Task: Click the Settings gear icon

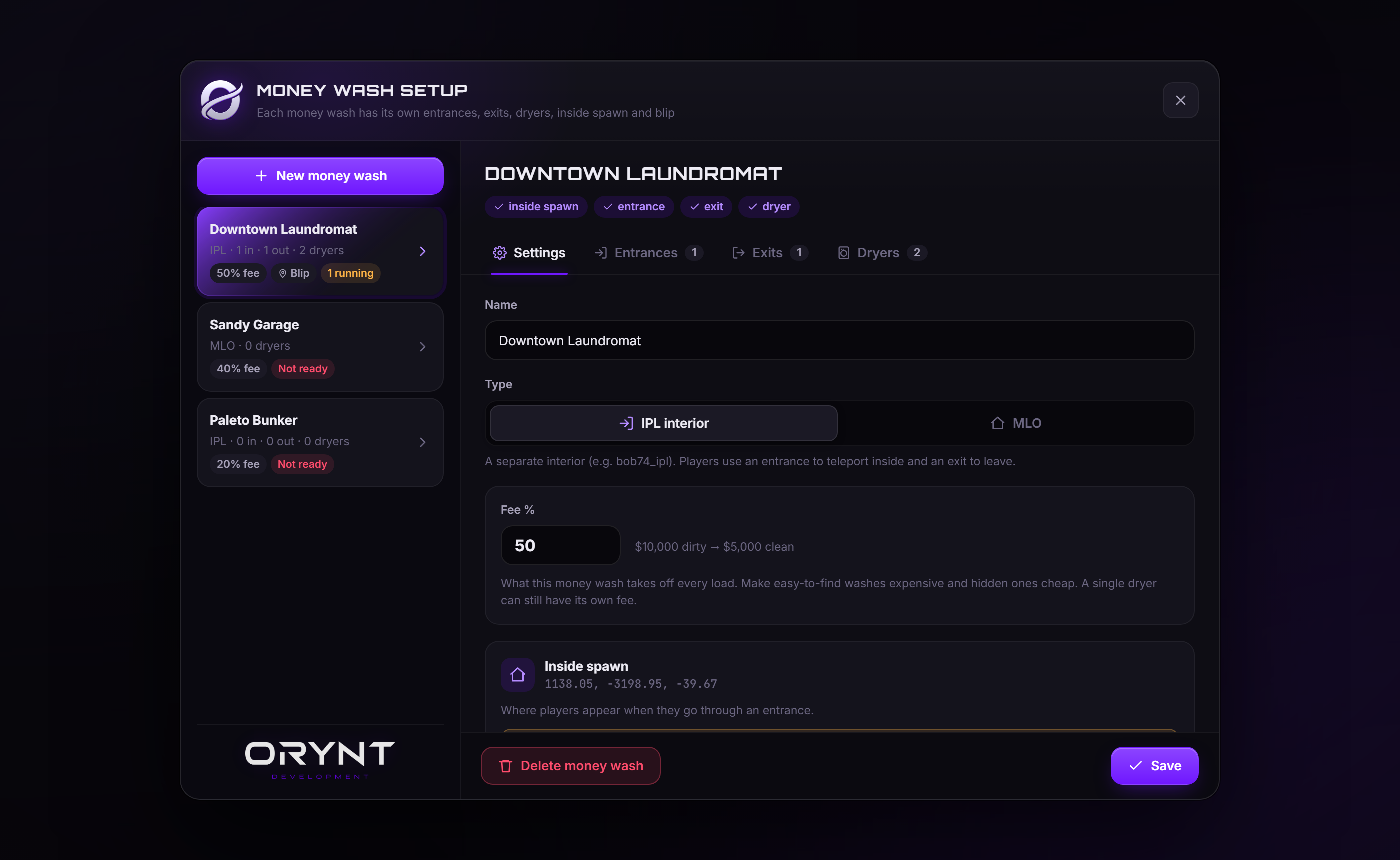Action: click(500, 253)
